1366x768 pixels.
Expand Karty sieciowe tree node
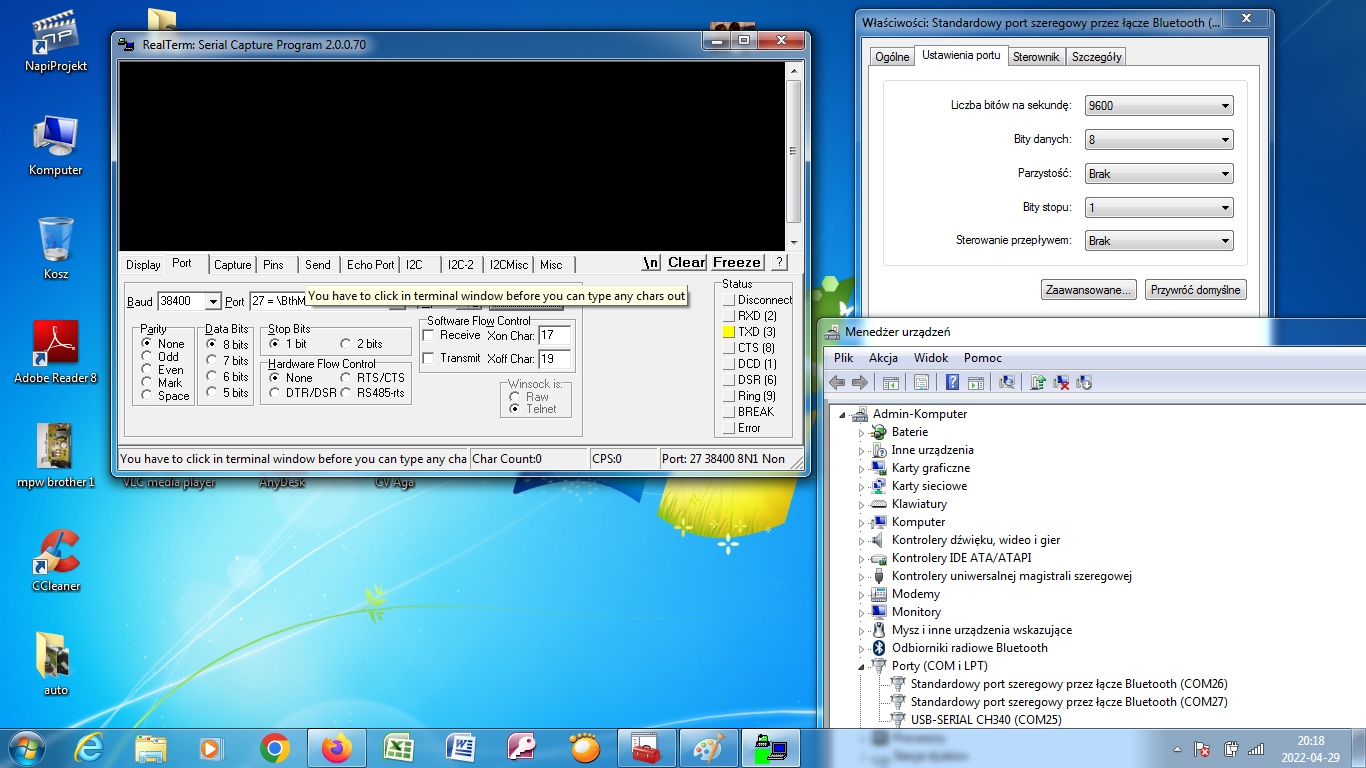point(861,486)
